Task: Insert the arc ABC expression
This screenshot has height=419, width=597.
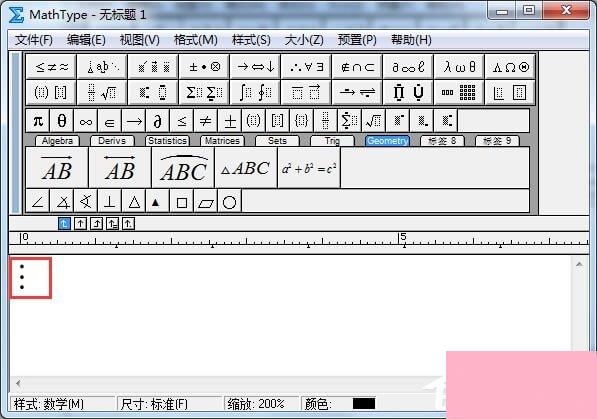Action: (x=183, y=168)
